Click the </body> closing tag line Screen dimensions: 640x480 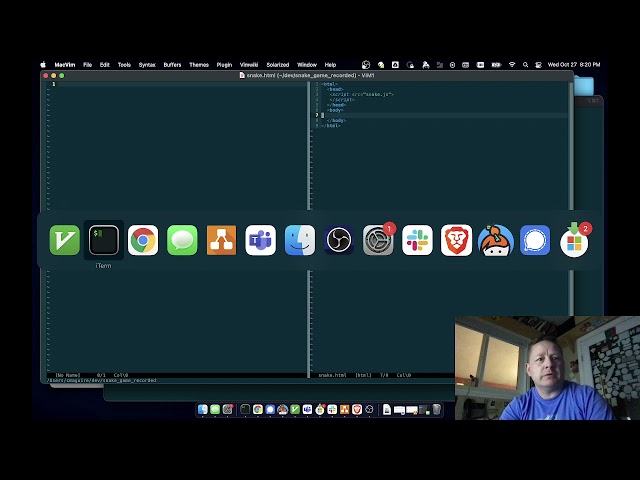tap(336, 120)
